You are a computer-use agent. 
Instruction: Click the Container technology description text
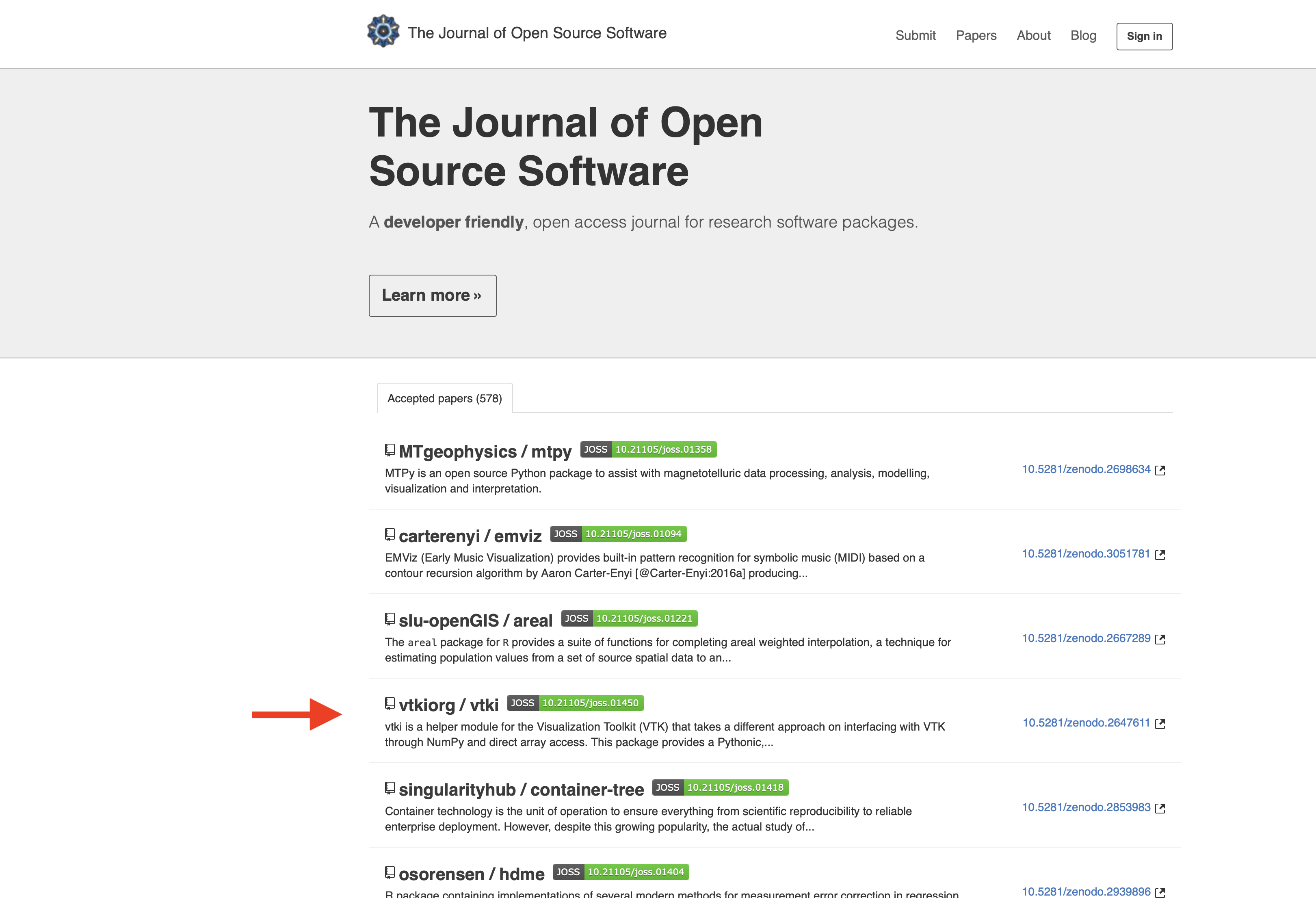[648, 819]
